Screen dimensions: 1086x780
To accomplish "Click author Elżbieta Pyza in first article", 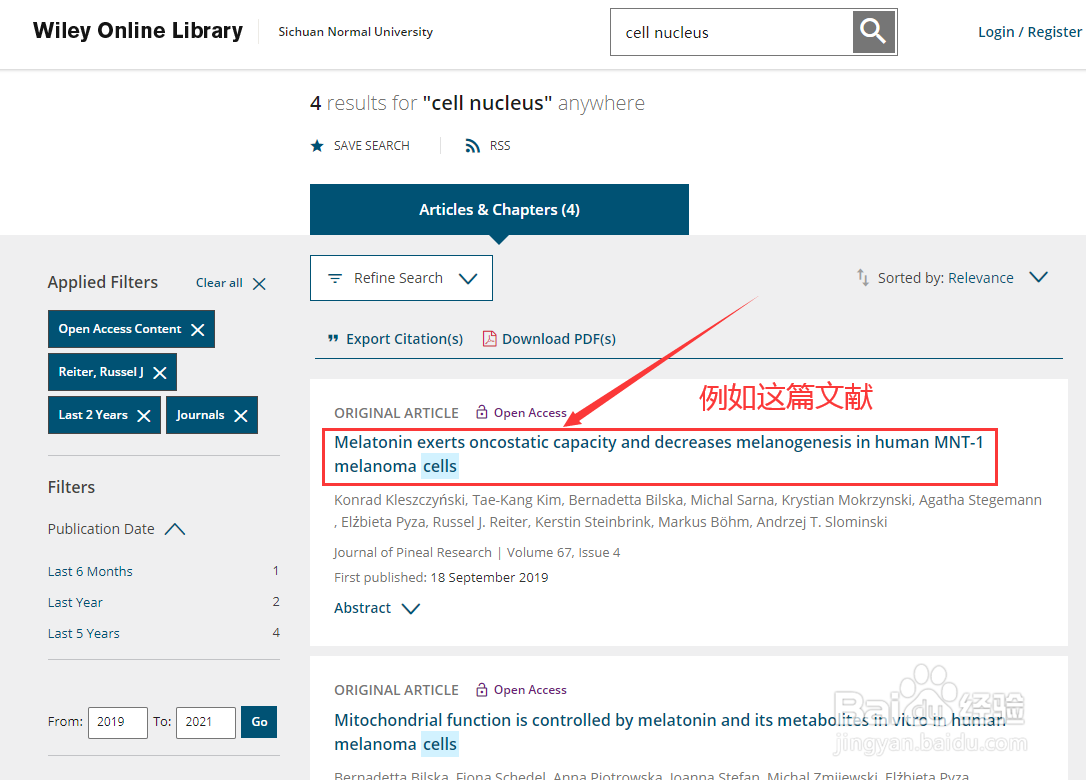I will pos(383,522).
